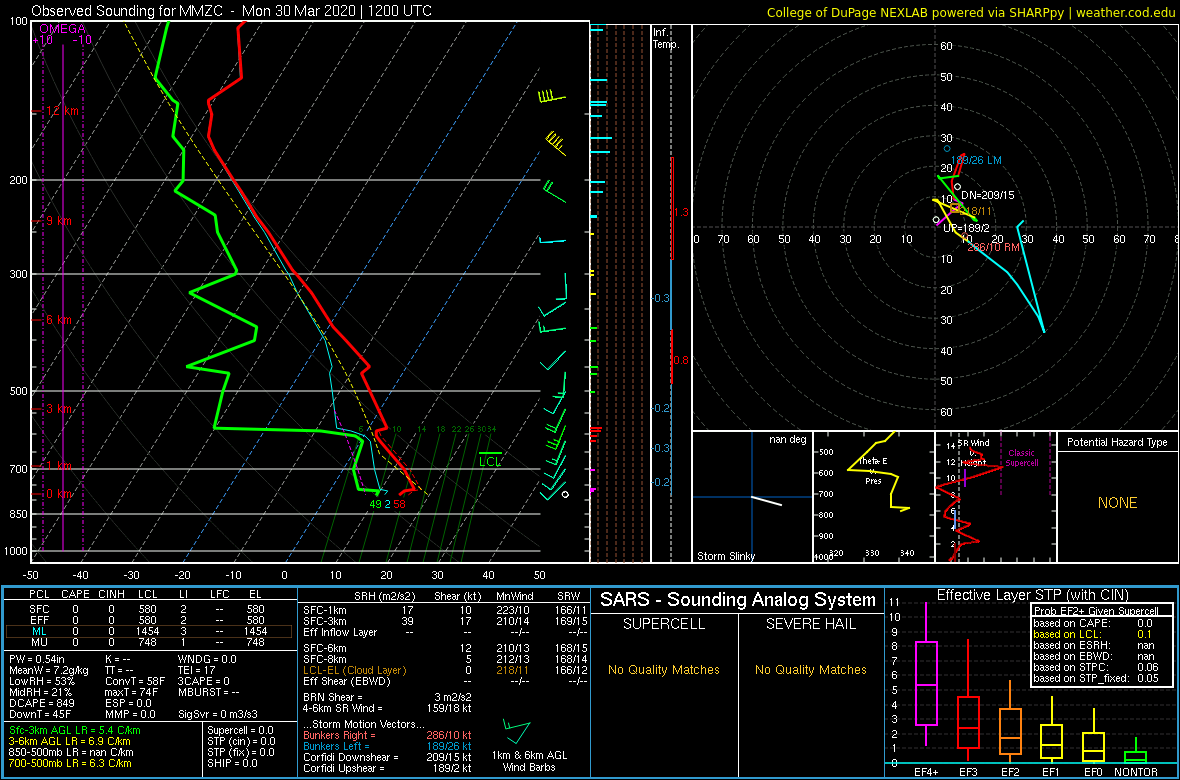This screenshot has width=1180, height=780.
Task: Click the SARS - Sounding Analog System heading
Action: (738, 600)
